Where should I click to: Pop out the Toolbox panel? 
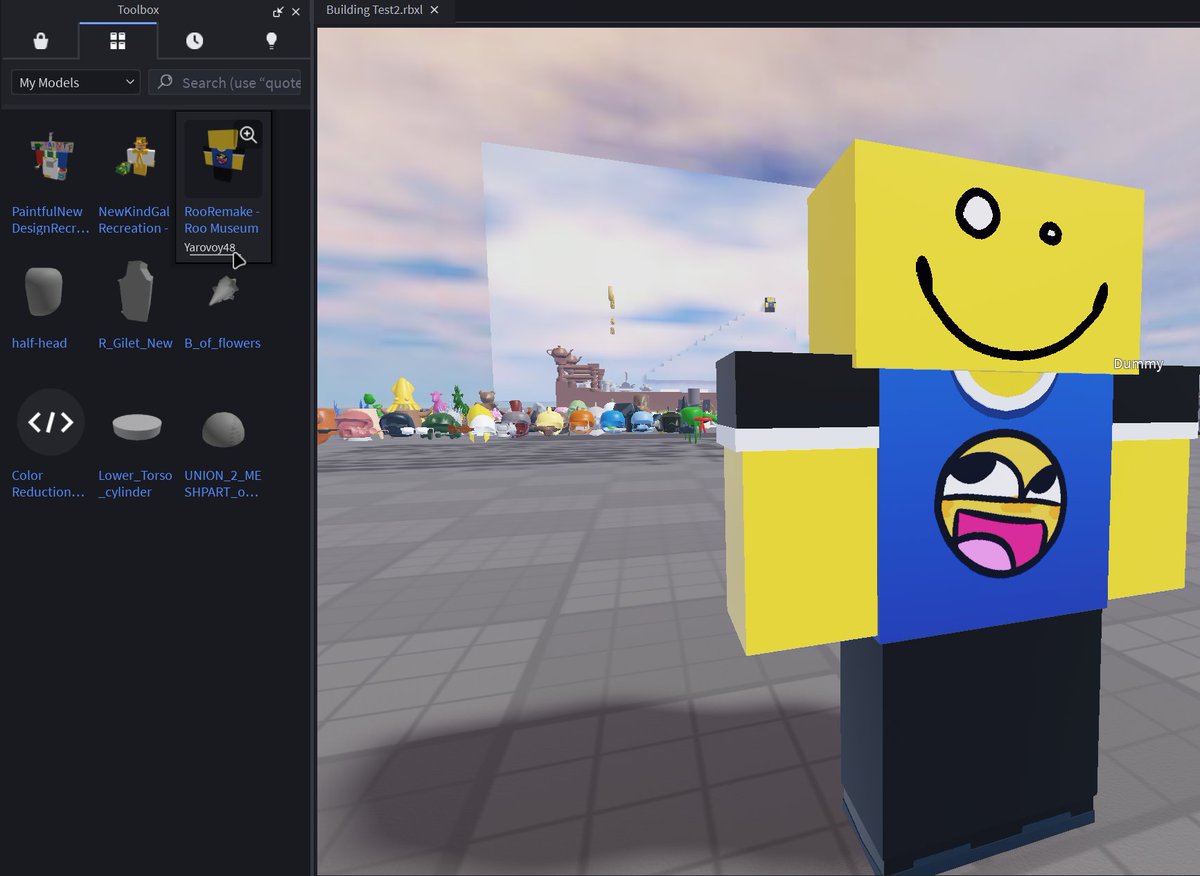pos(278,12)
